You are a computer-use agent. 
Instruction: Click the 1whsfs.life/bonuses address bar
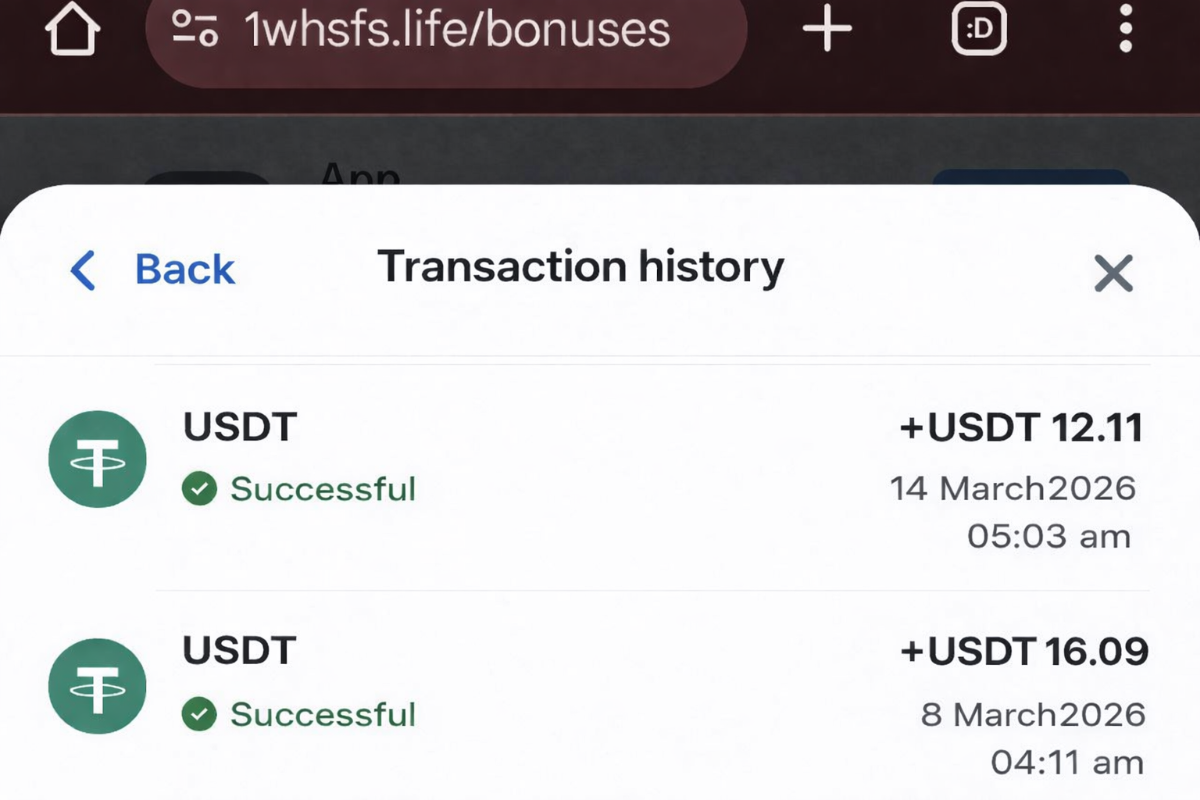pyautogui.click(x=457, y=30)
